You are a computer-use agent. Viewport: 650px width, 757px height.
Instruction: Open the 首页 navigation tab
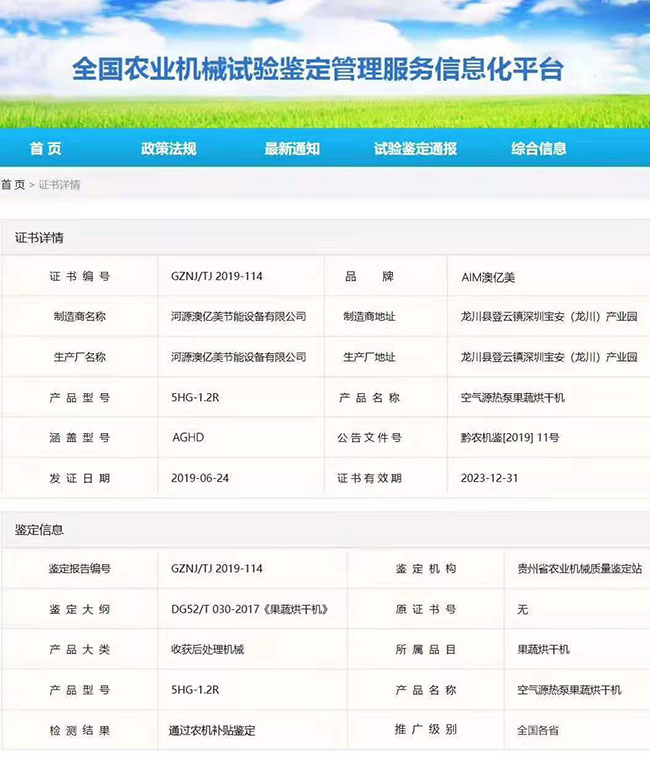45,148
